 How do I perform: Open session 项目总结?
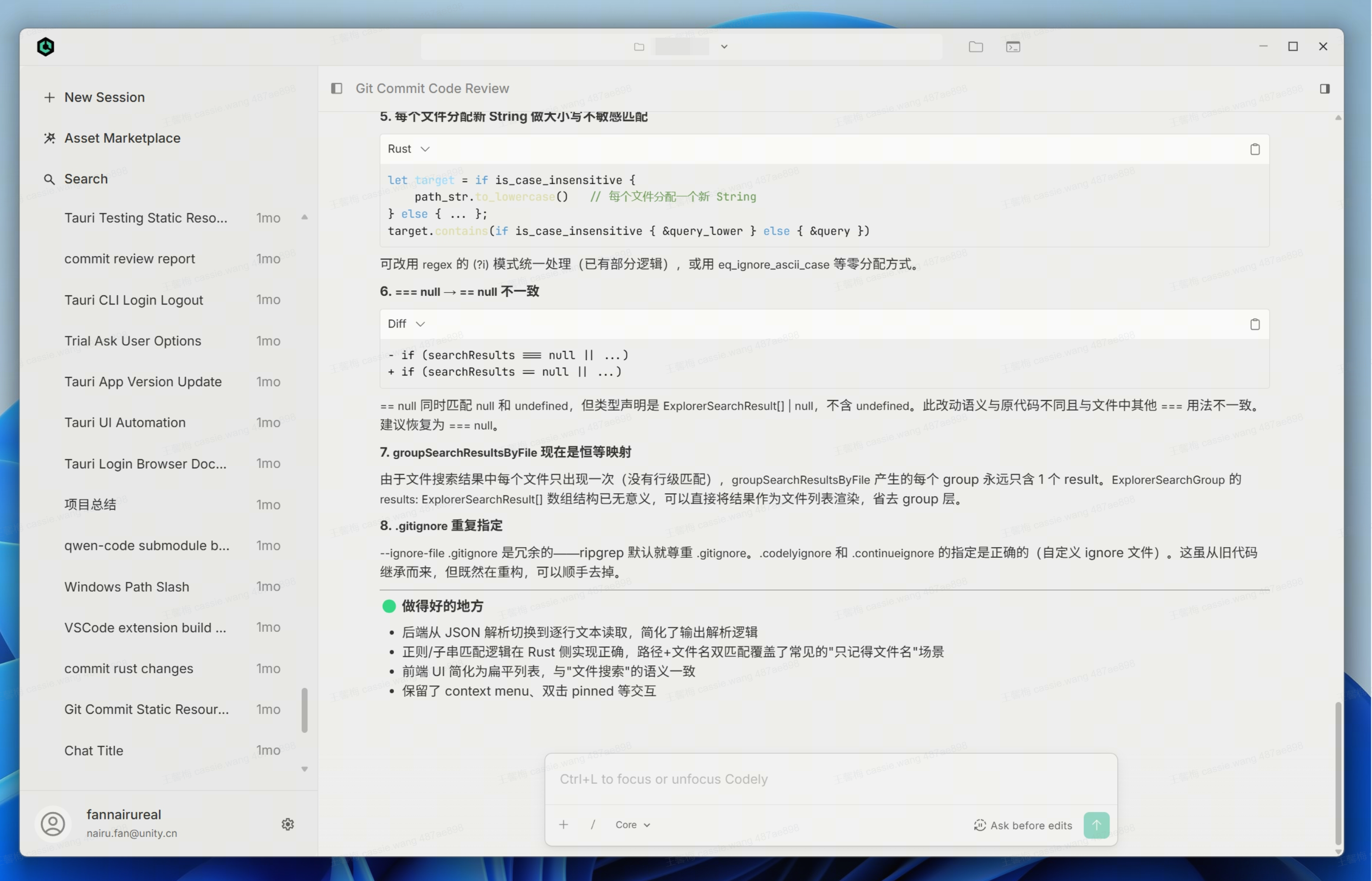[172, 504]
